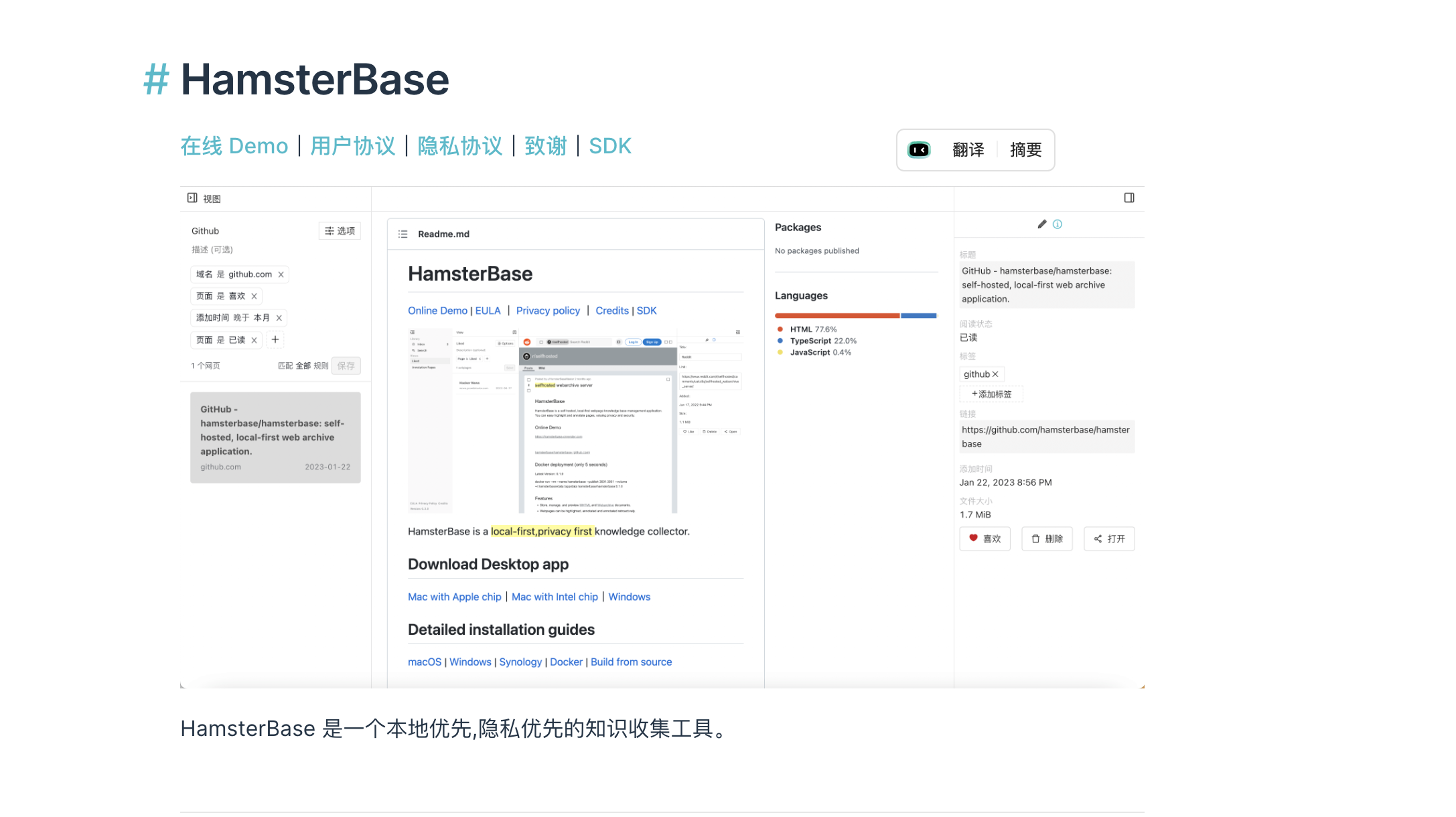
Task: Click the 删除 delete button
Action: click(x=1047, y=538)
